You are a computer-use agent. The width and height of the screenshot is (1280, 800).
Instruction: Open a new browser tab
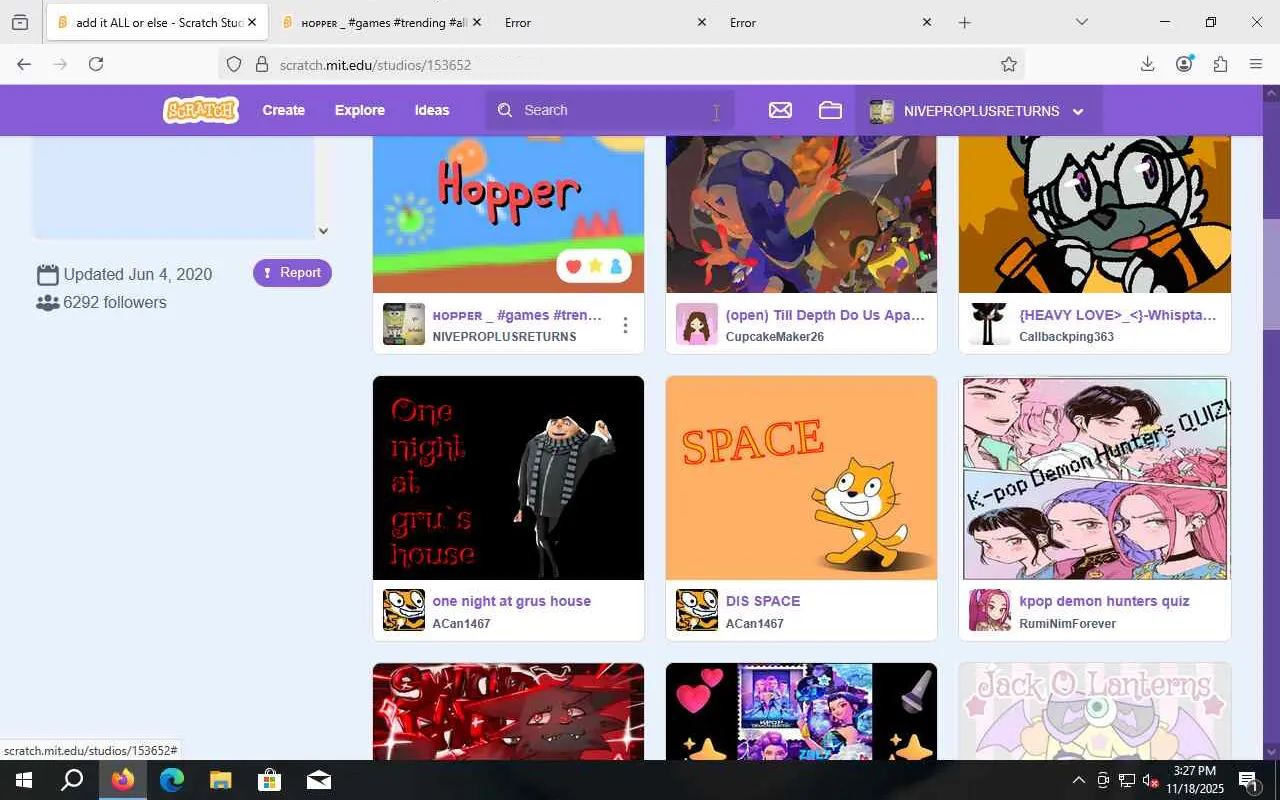(964, 22)
